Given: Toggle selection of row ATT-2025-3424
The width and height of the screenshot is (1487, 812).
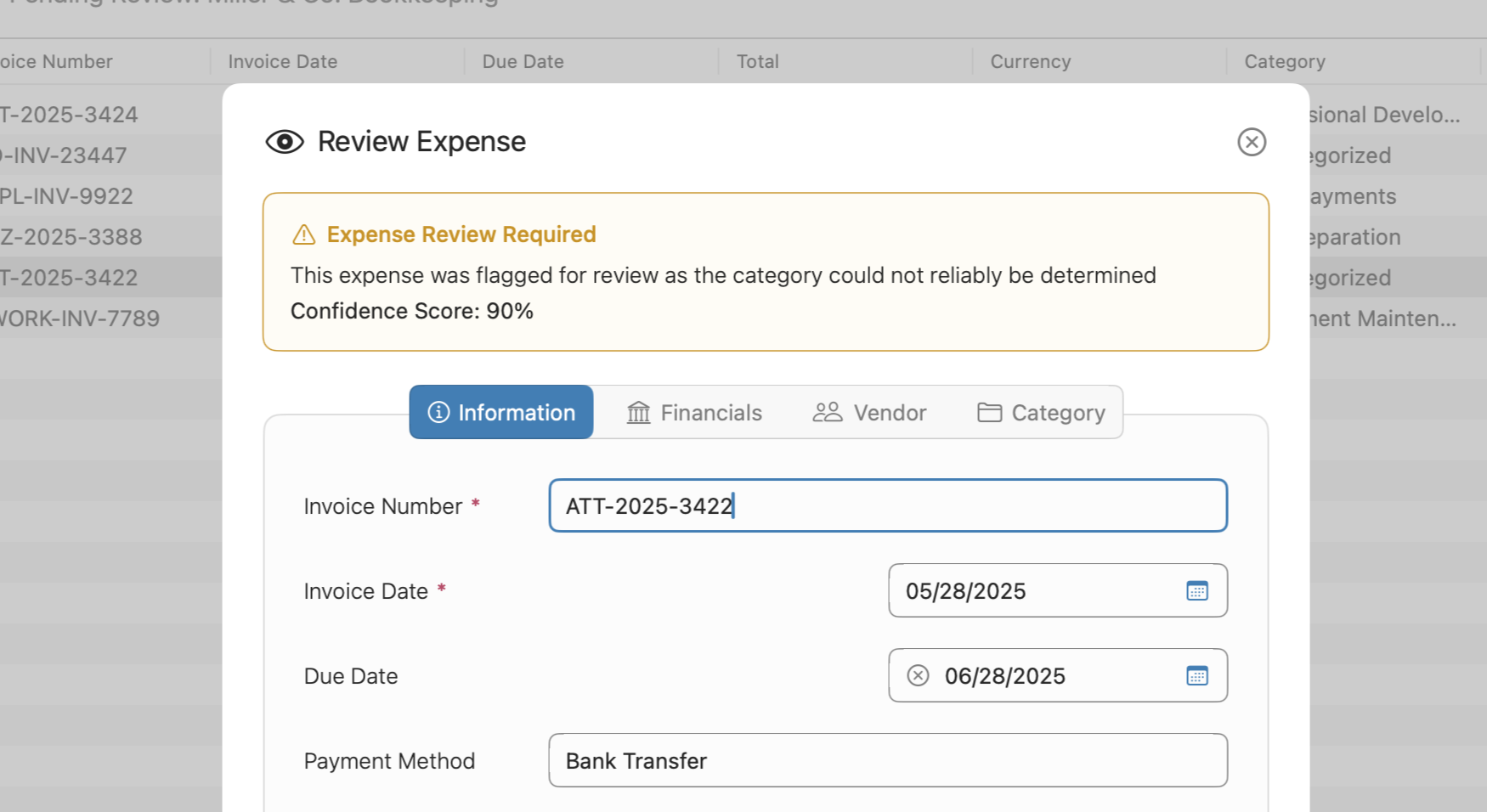Looking at the screenshot, I should (102, 114).
